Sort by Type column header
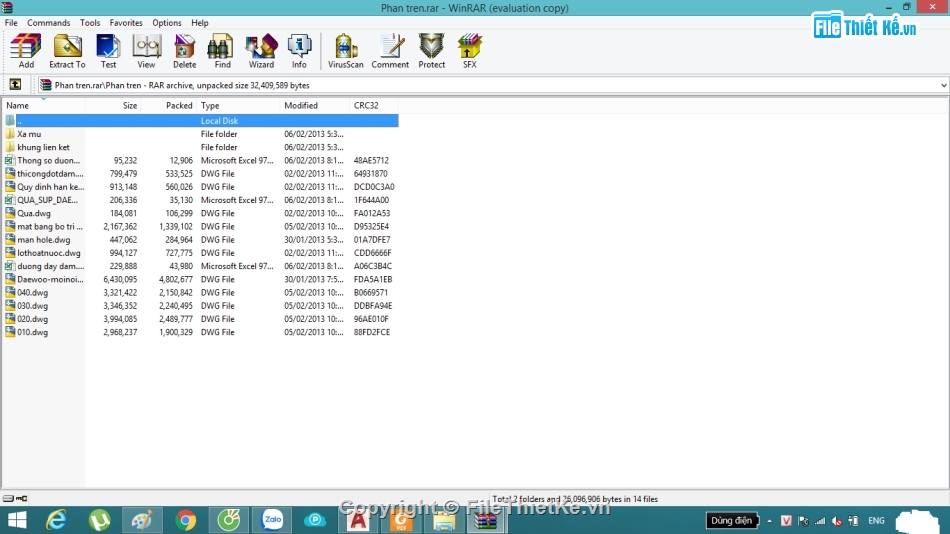Viewport: 950px width, 534px height. point(239,105)
